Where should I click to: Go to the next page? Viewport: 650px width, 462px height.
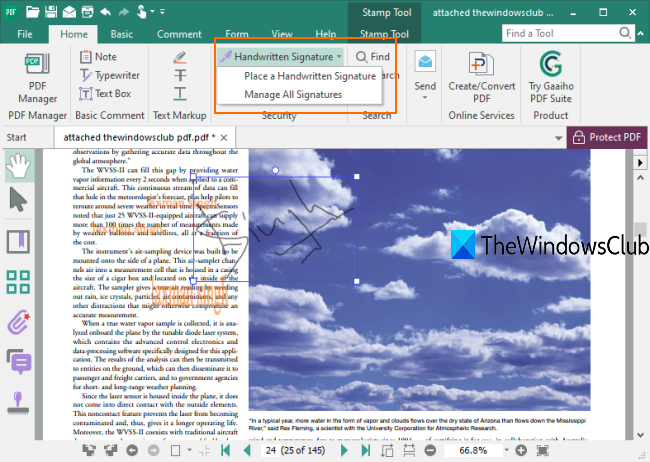(344, 450)
